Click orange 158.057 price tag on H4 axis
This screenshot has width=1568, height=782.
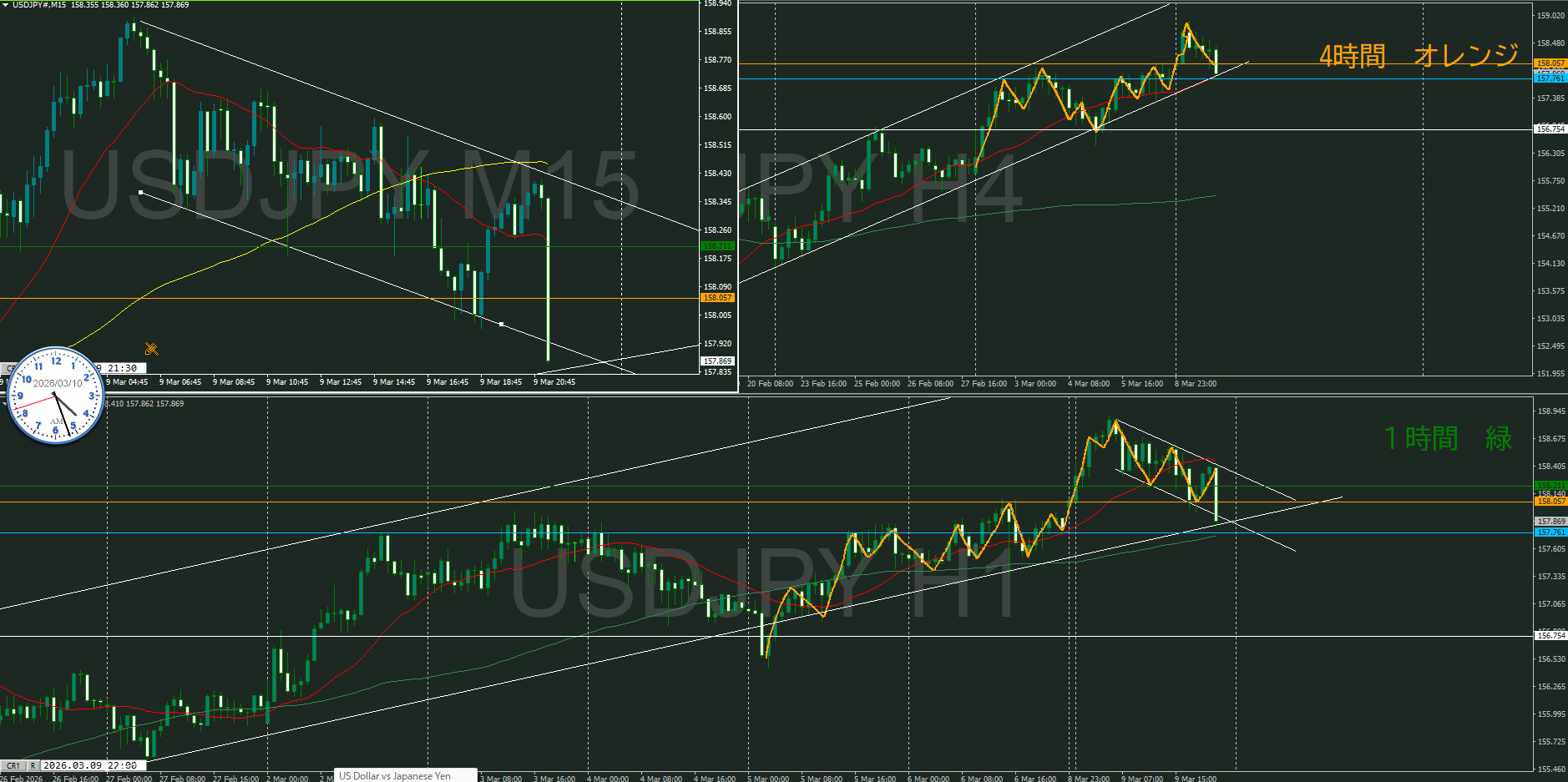coord(1550,63)
